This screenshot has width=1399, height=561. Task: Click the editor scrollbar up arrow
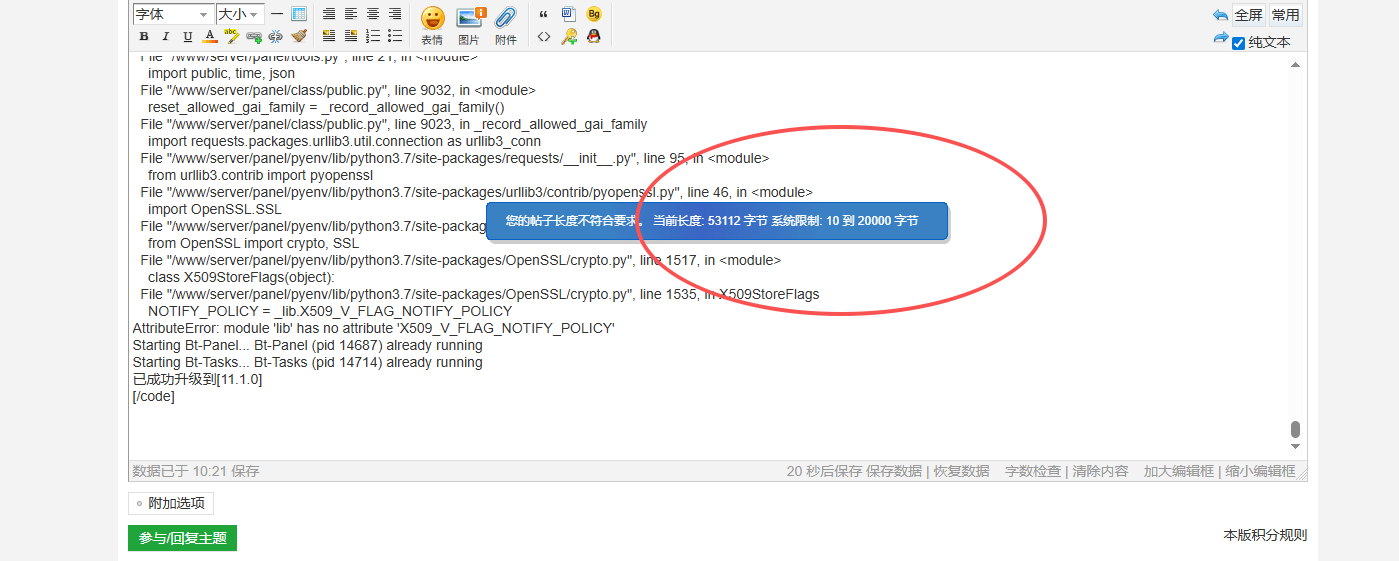point(1295,64)
